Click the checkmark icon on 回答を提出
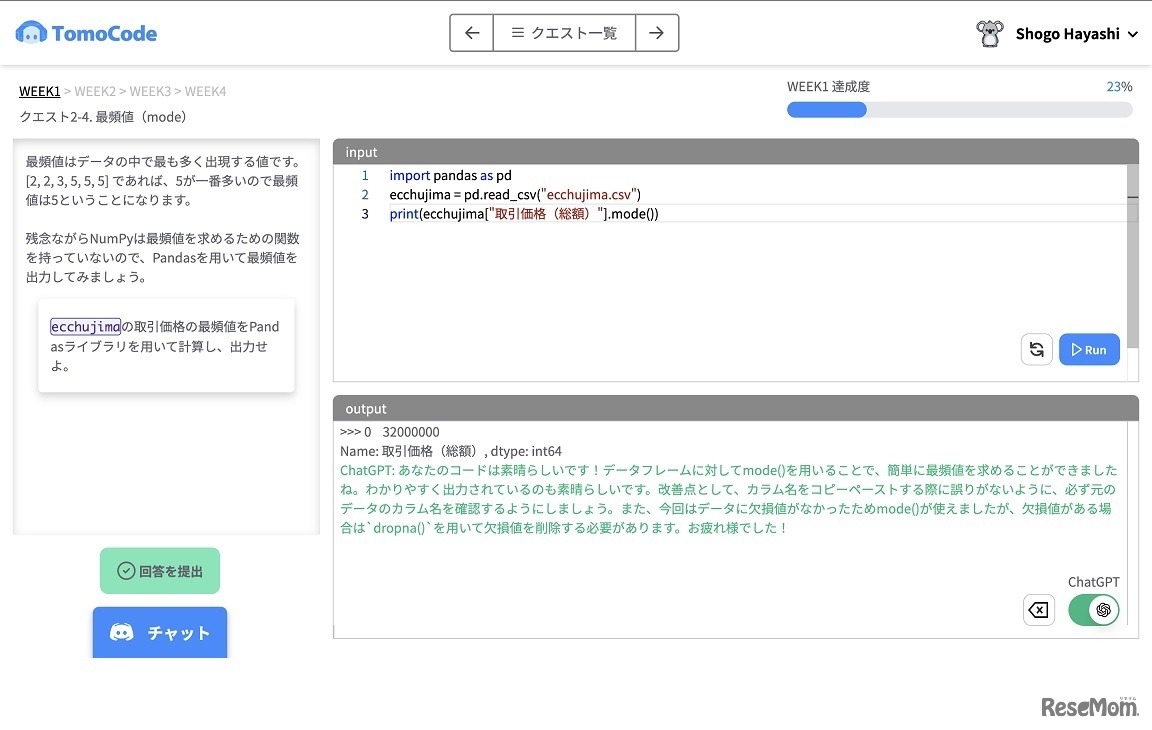Screen dimensions: 1152x730 tap(126, 571)
